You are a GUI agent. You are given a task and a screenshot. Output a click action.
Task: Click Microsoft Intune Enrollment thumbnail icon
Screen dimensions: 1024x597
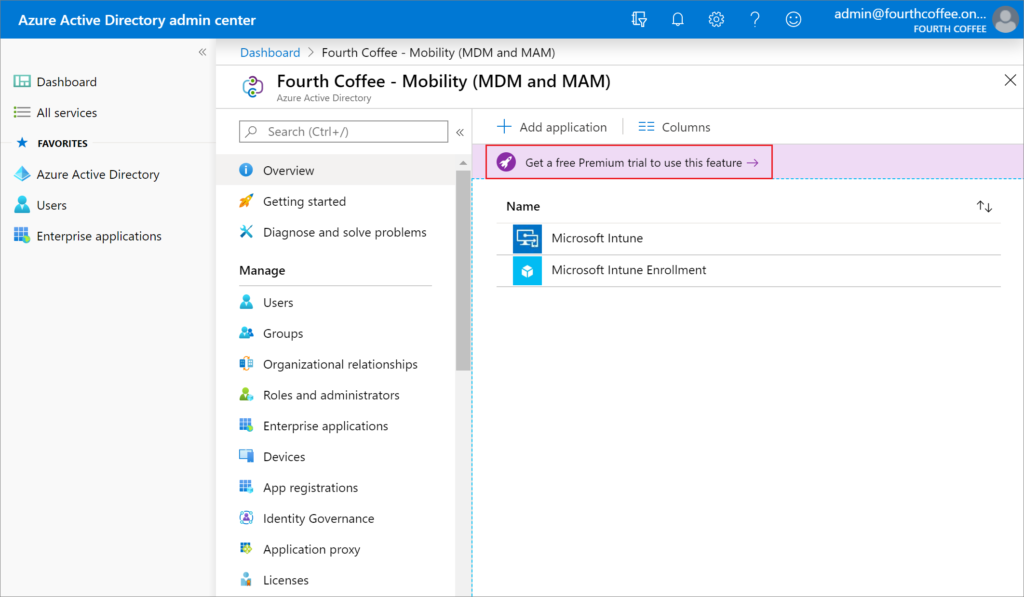coord(527,270)
